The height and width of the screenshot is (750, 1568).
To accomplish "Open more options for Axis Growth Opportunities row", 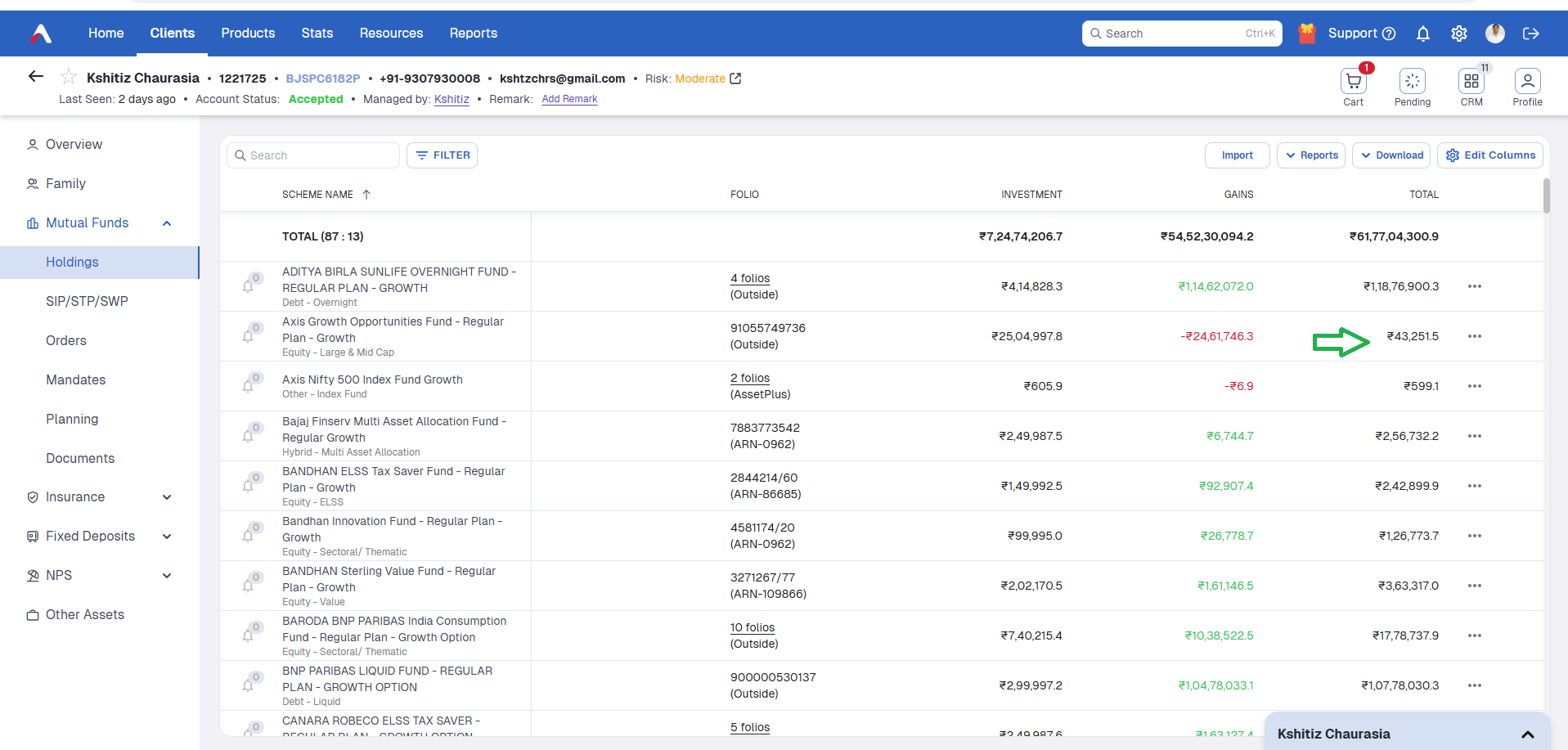I will pyautogui.click(x=1475, y=336).
